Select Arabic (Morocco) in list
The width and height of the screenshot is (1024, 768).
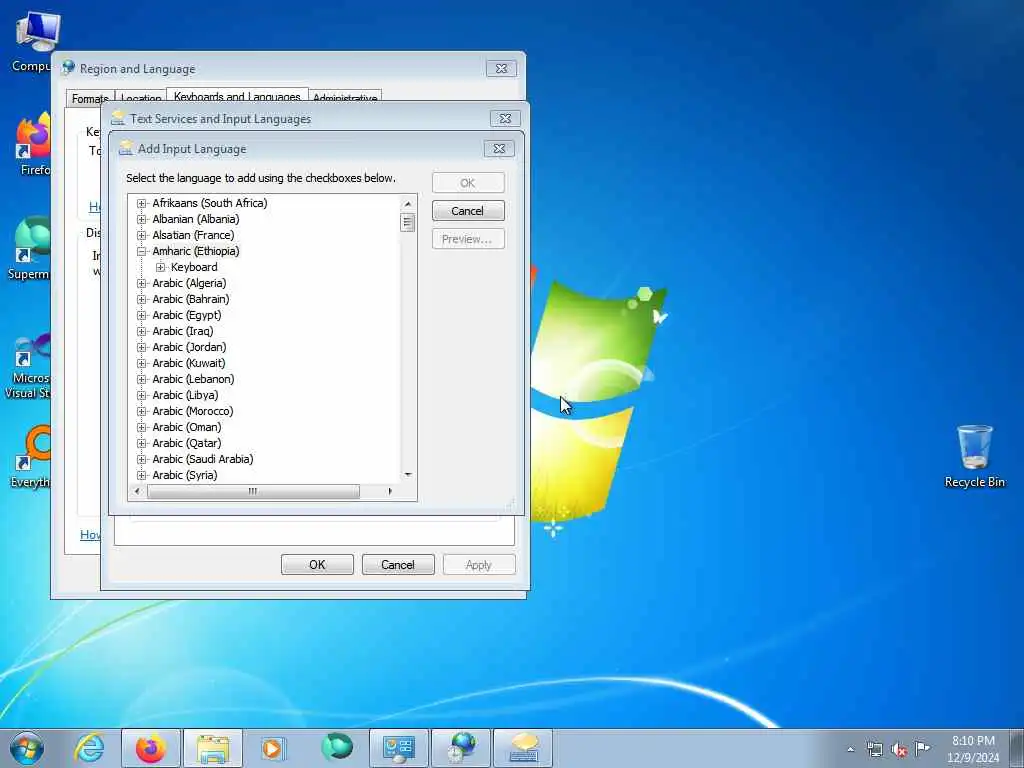[193, 411]
